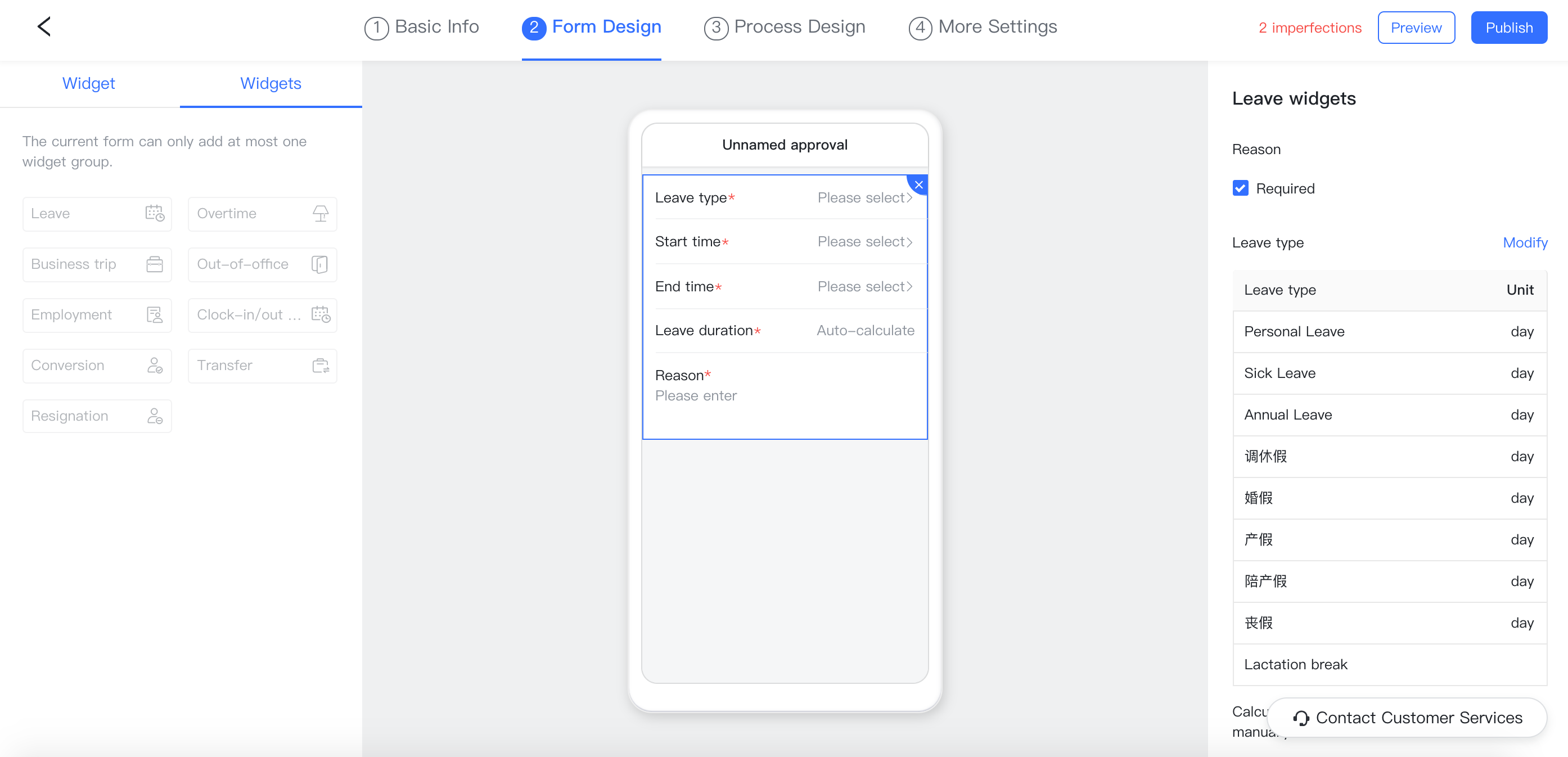
Task: Click the Overtime lamp icon
Action: tap(321, 214)
